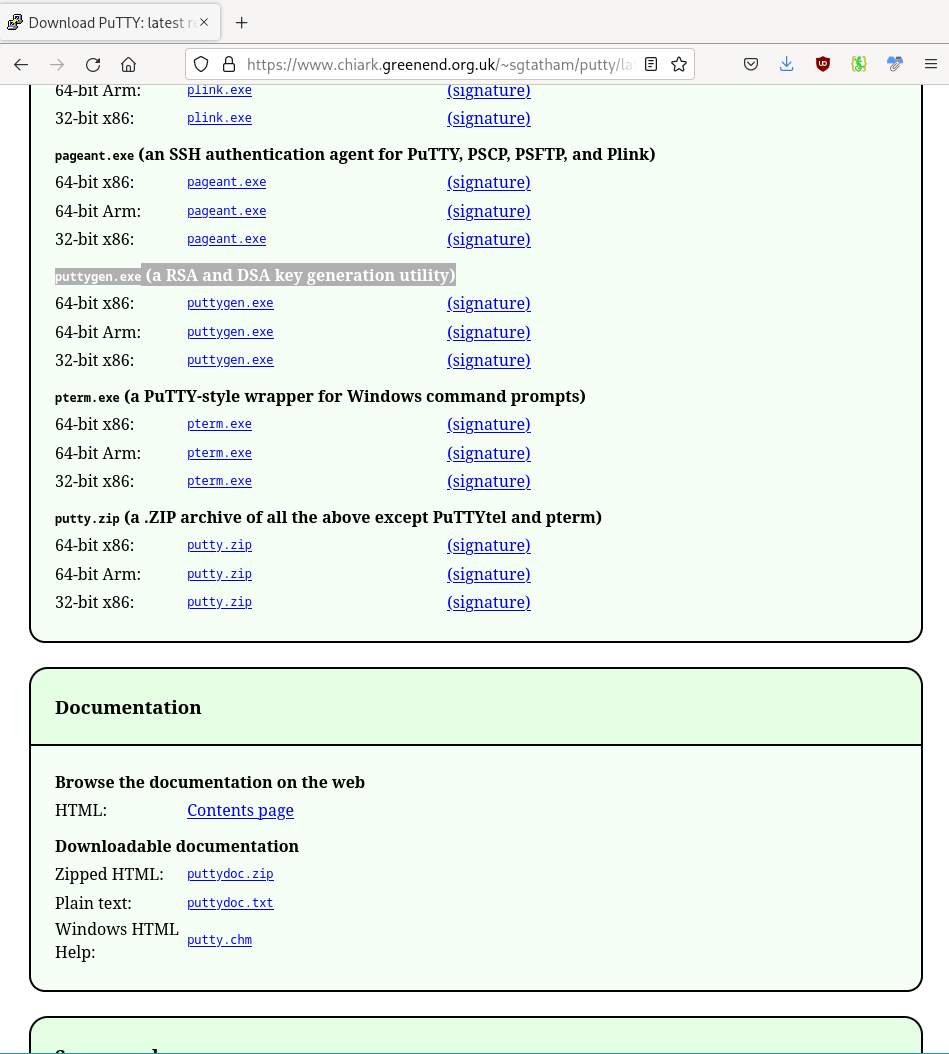Open the browser home page
This screenshot has width=949, height=1054.
pyautogui.click(x=128, y=65)
